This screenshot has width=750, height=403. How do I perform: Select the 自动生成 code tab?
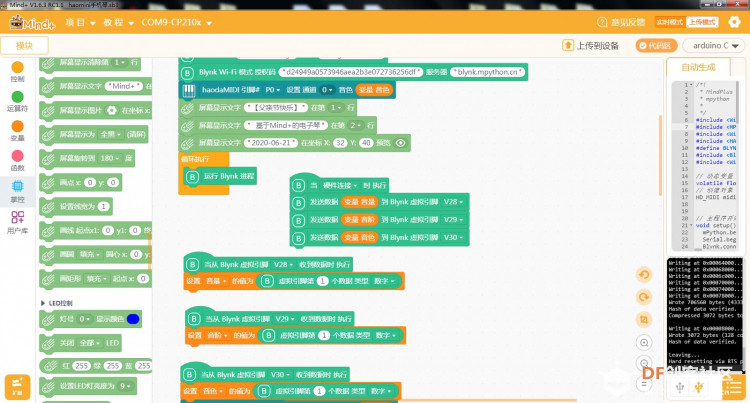[698, 67]
